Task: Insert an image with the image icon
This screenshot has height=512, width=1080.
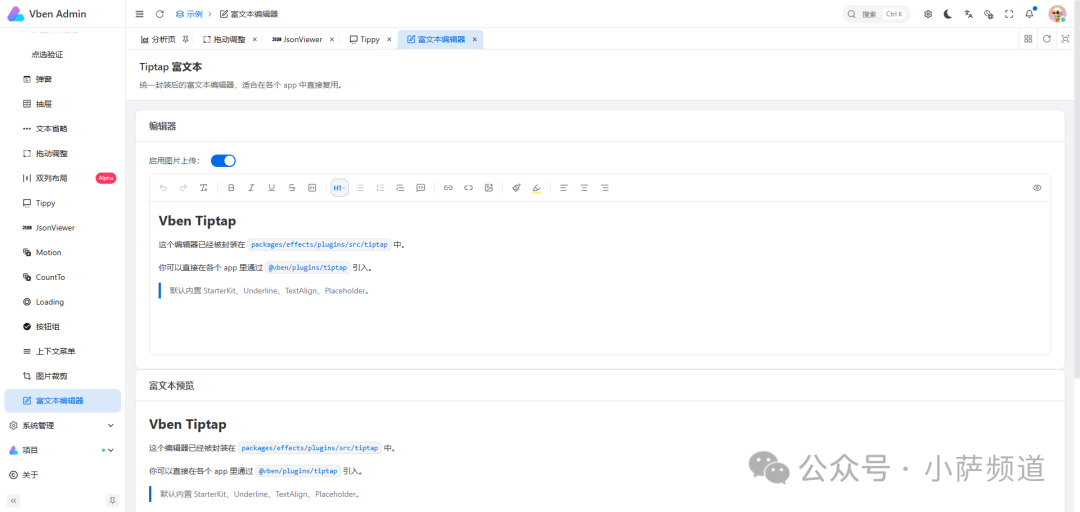Action: (x=488, y=187)
